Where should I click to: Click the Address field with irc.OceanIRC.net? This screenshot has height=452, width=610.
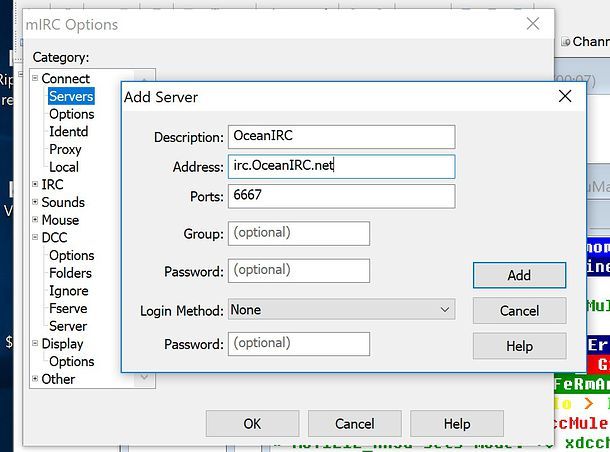(342, 166)
